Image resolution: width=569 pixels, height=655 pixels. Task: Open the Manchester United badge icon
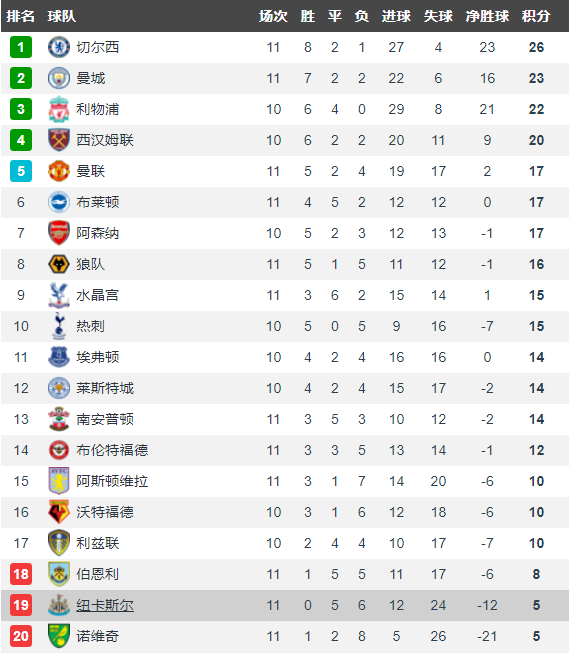58,171
